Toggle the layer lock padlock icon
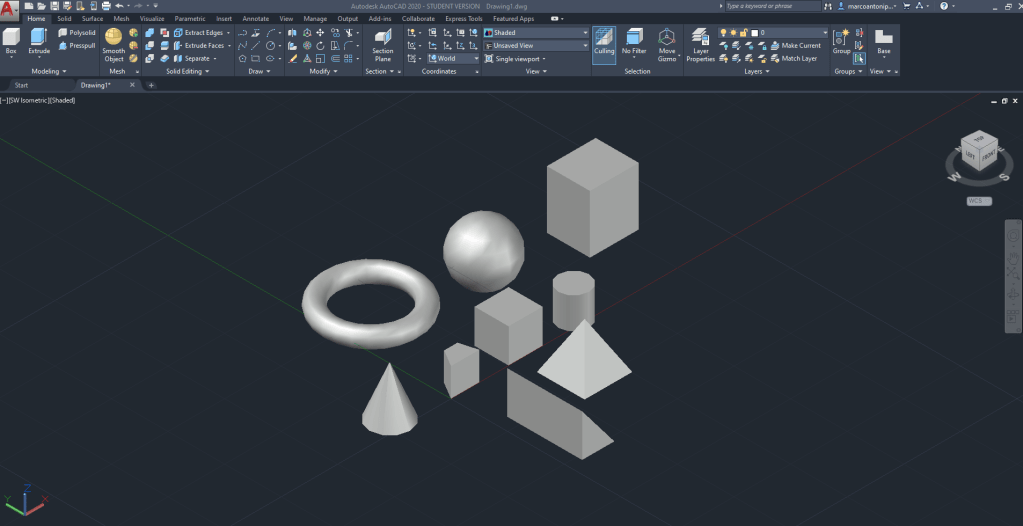The width and height of the screenshot is (1023, 526). [742, 32]
